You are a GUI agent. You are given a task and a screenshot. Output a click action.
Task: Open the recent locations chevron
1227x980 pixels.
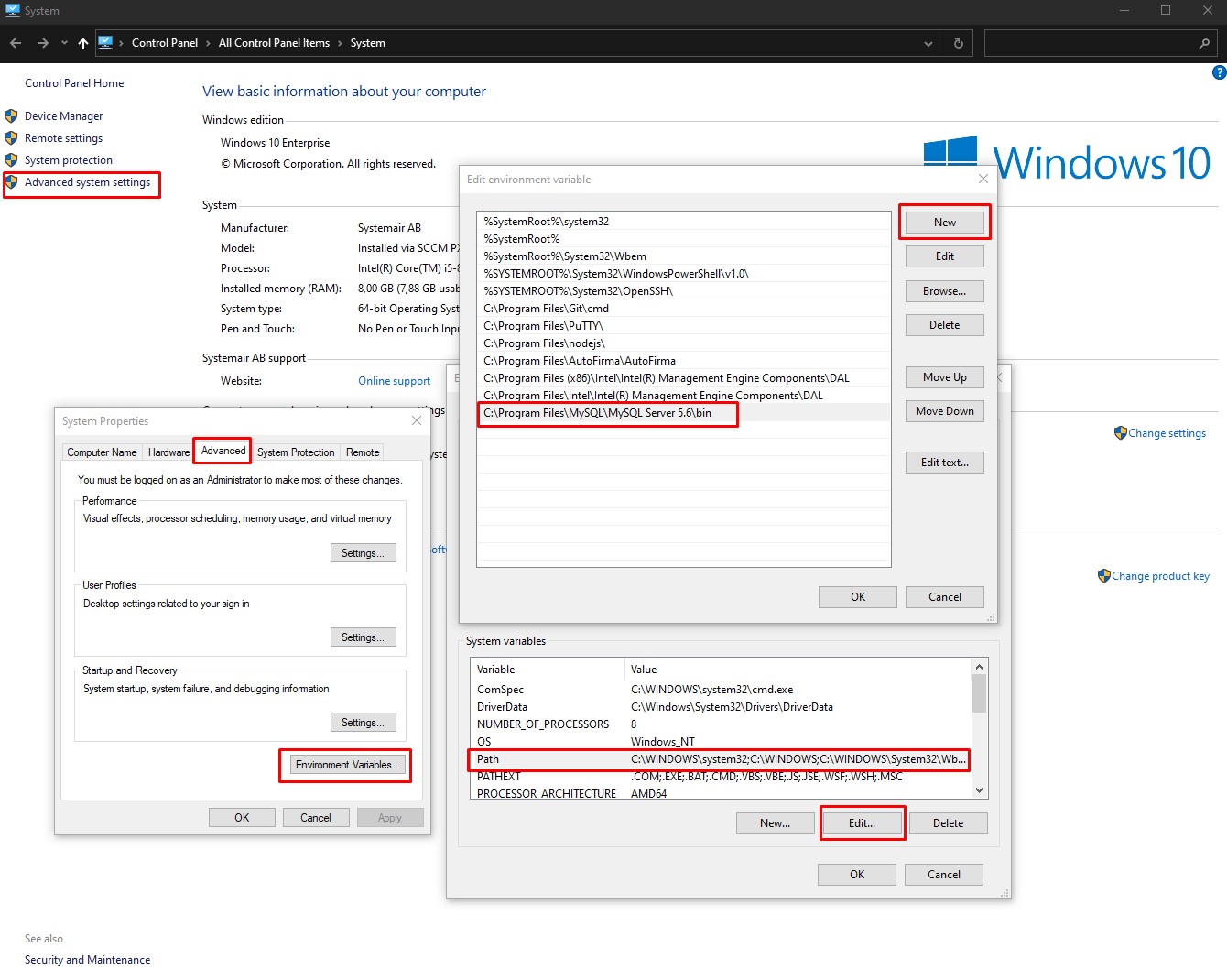(64, 43)
